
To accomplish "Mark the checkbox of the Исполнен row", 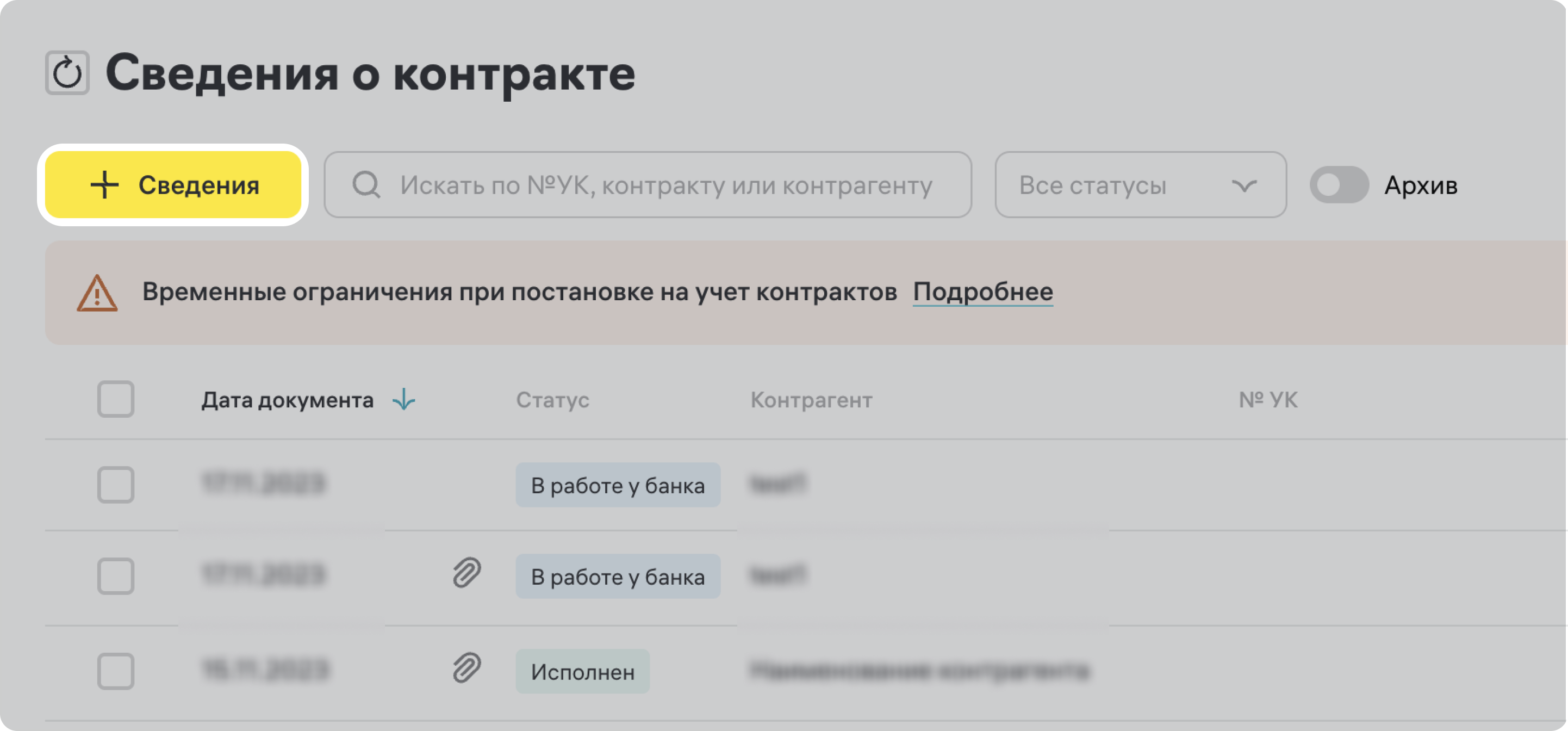I will coord(116,671).
